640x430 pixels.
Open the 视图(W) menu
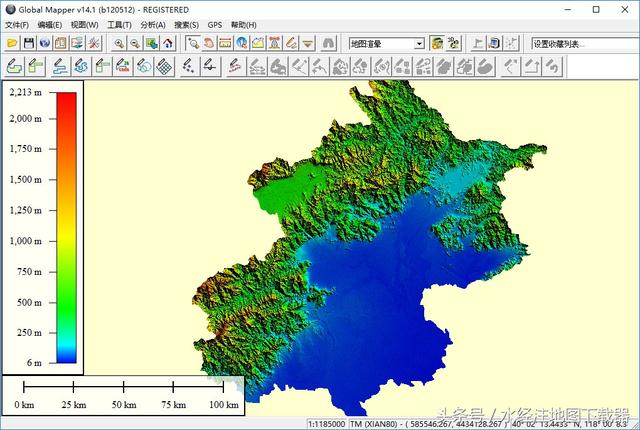coord(84,25)
